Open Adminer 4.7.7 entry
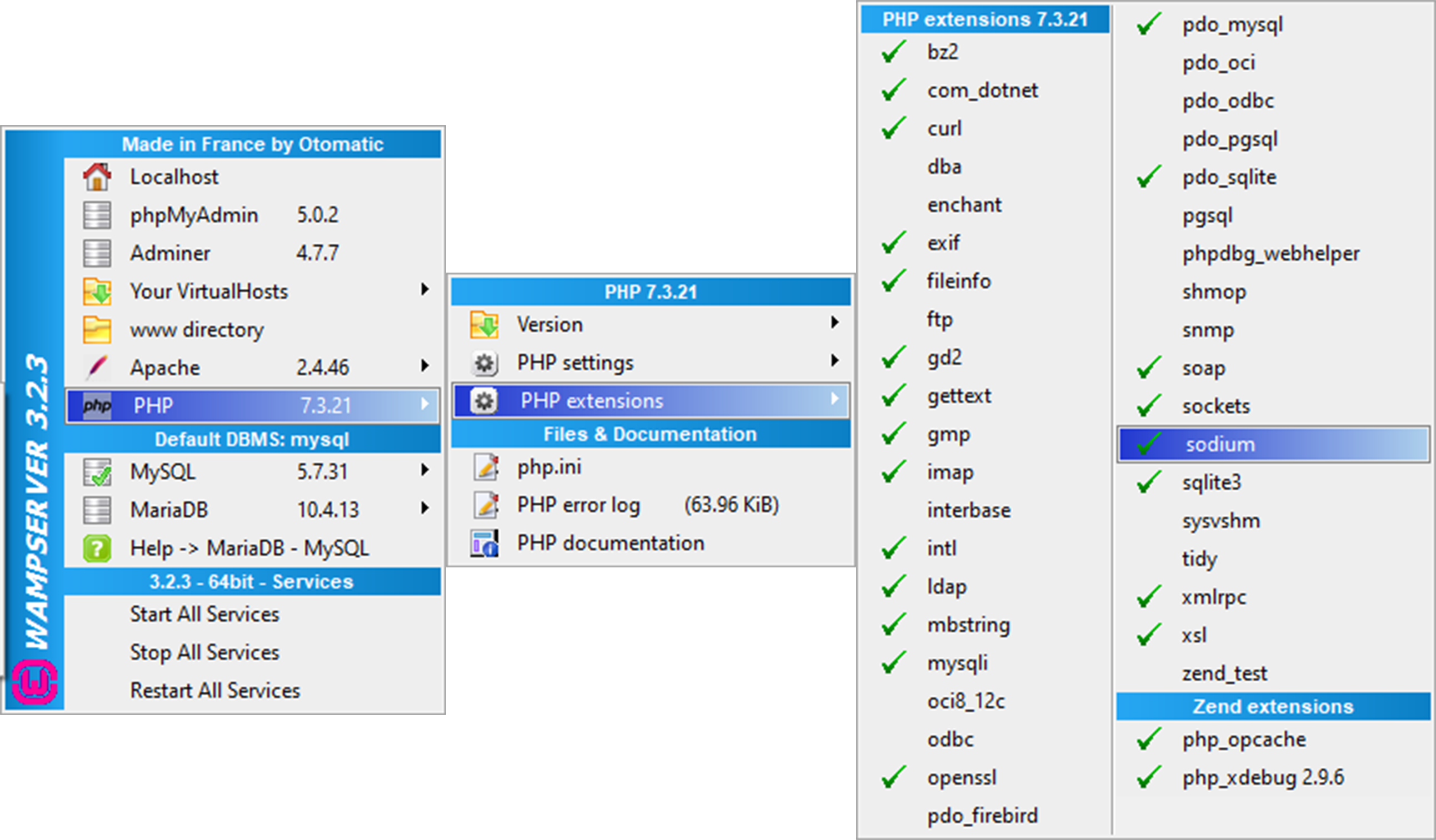The width and height of the screenshot is (1436, 840). 253,253
